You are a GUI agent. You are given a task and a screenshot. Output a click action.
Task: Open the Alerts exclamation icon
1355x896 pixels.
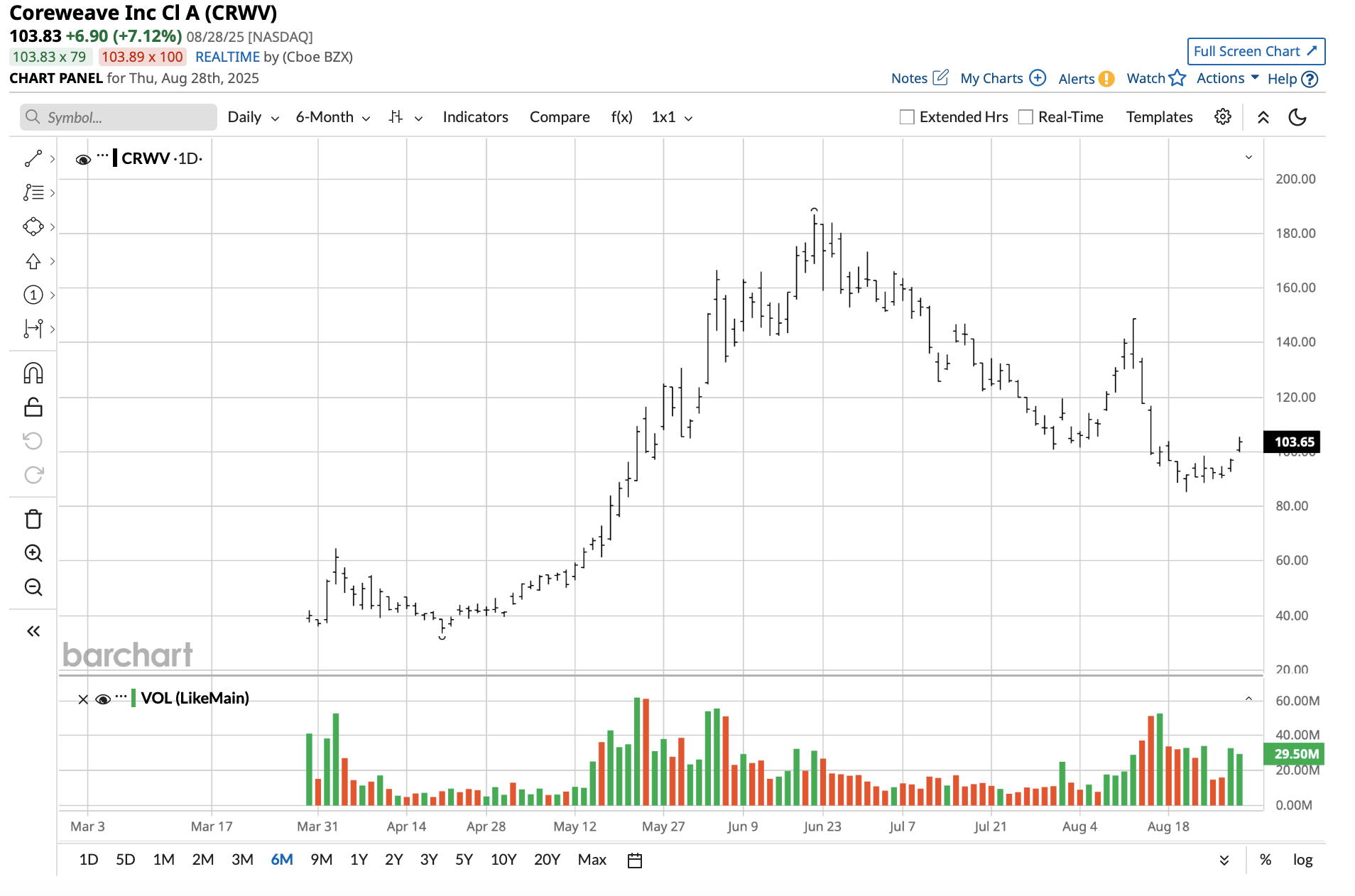pos(1106,79)
